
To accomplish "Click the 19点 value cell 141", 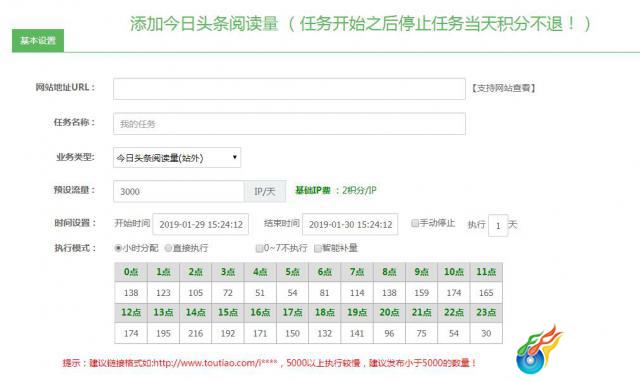I will 357,333.
